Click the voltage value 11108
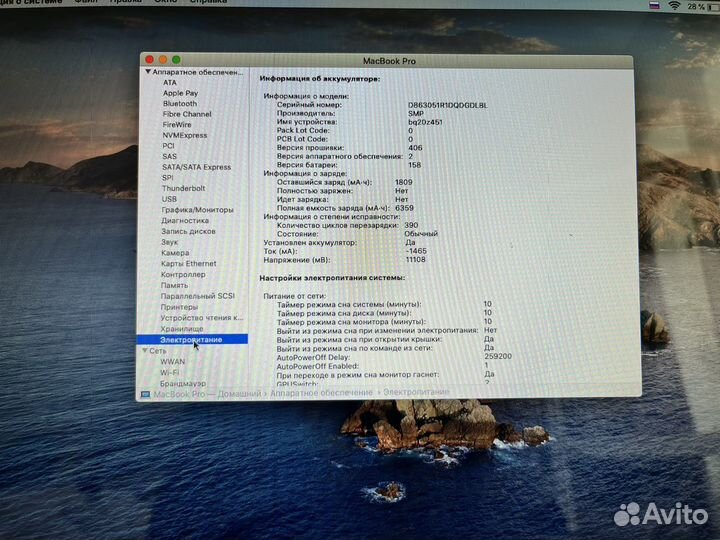720x540 pixels. [x=415, y=260]
